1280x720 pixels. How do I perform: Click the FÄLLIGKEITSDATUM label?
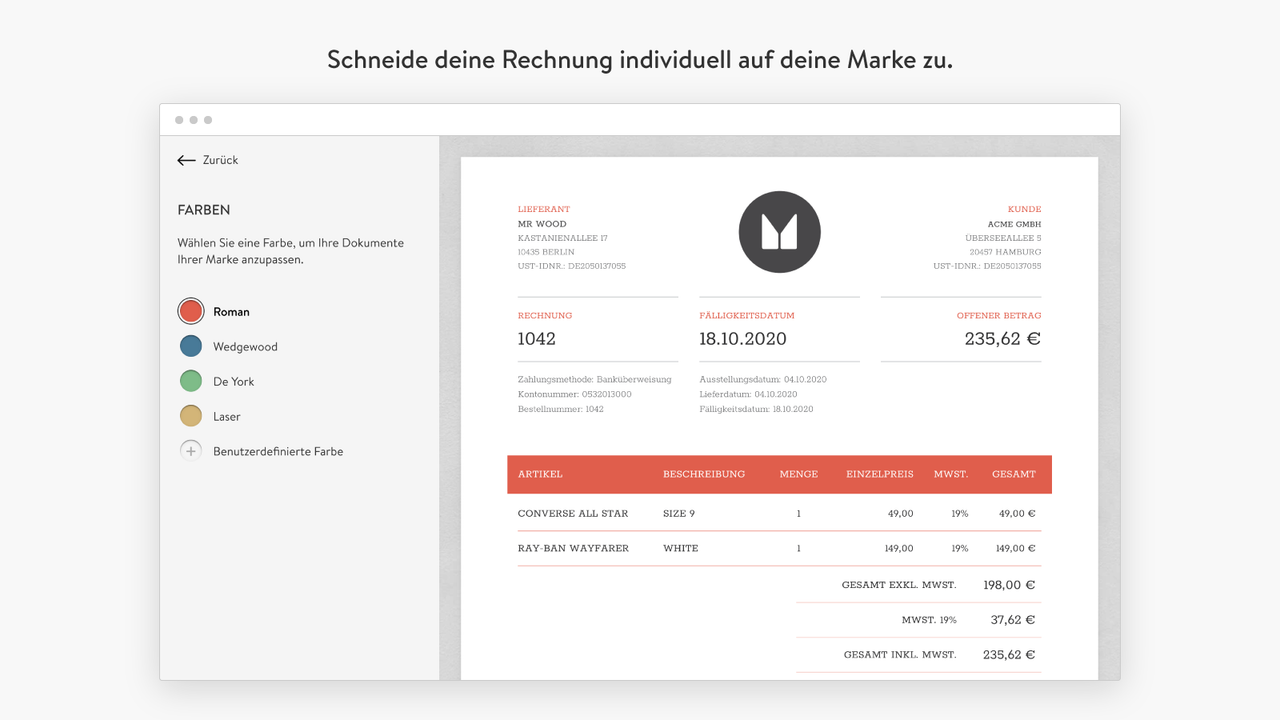749,316
